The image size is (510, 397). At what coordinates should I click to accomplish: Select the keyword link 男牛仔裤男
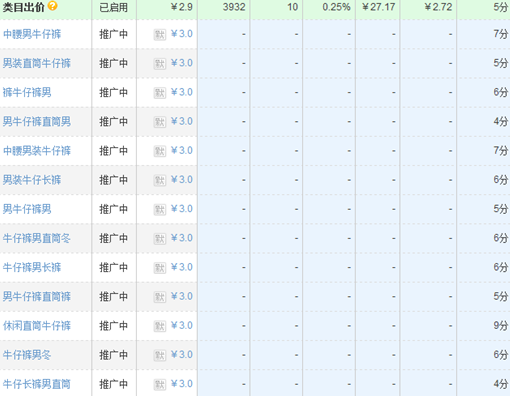(x=27, y=209)
